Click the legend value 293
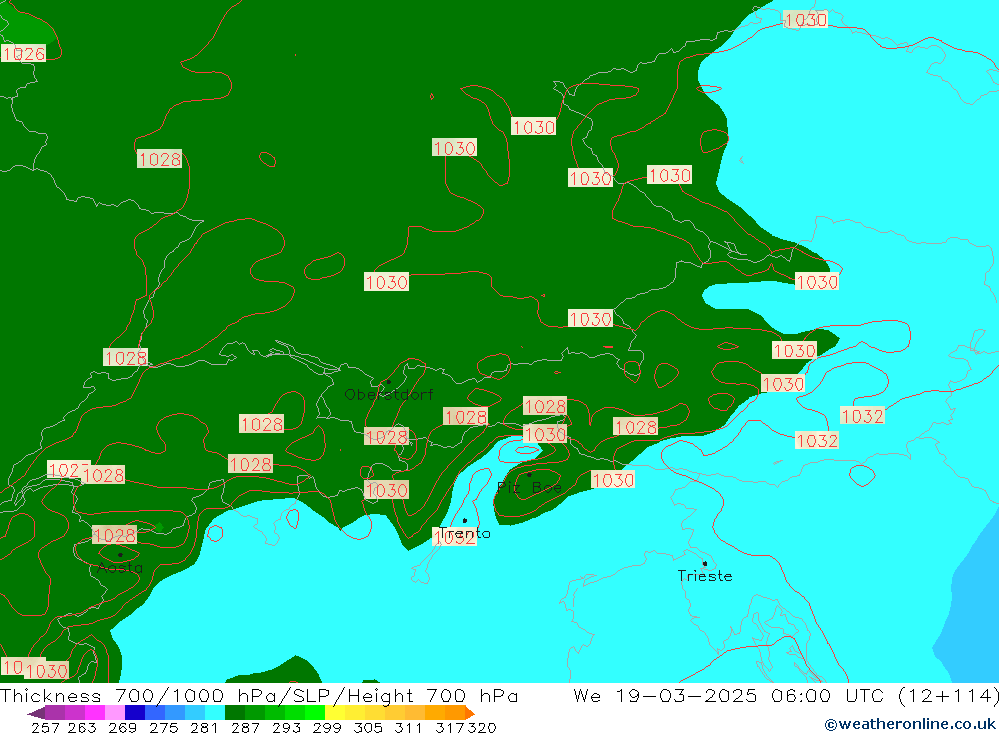The image size is (1000, 733). [286, 727]
